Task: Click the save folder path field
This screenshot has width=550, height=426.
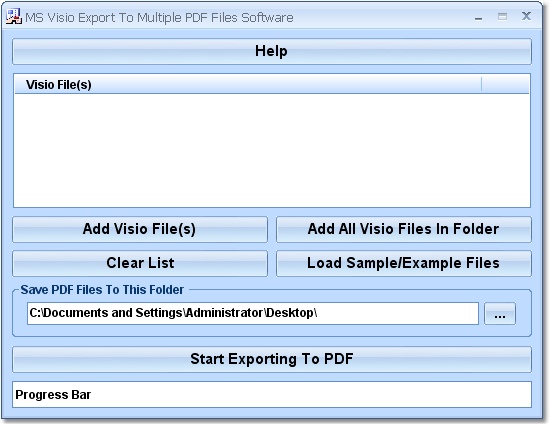Action: (x=253, y=313)
